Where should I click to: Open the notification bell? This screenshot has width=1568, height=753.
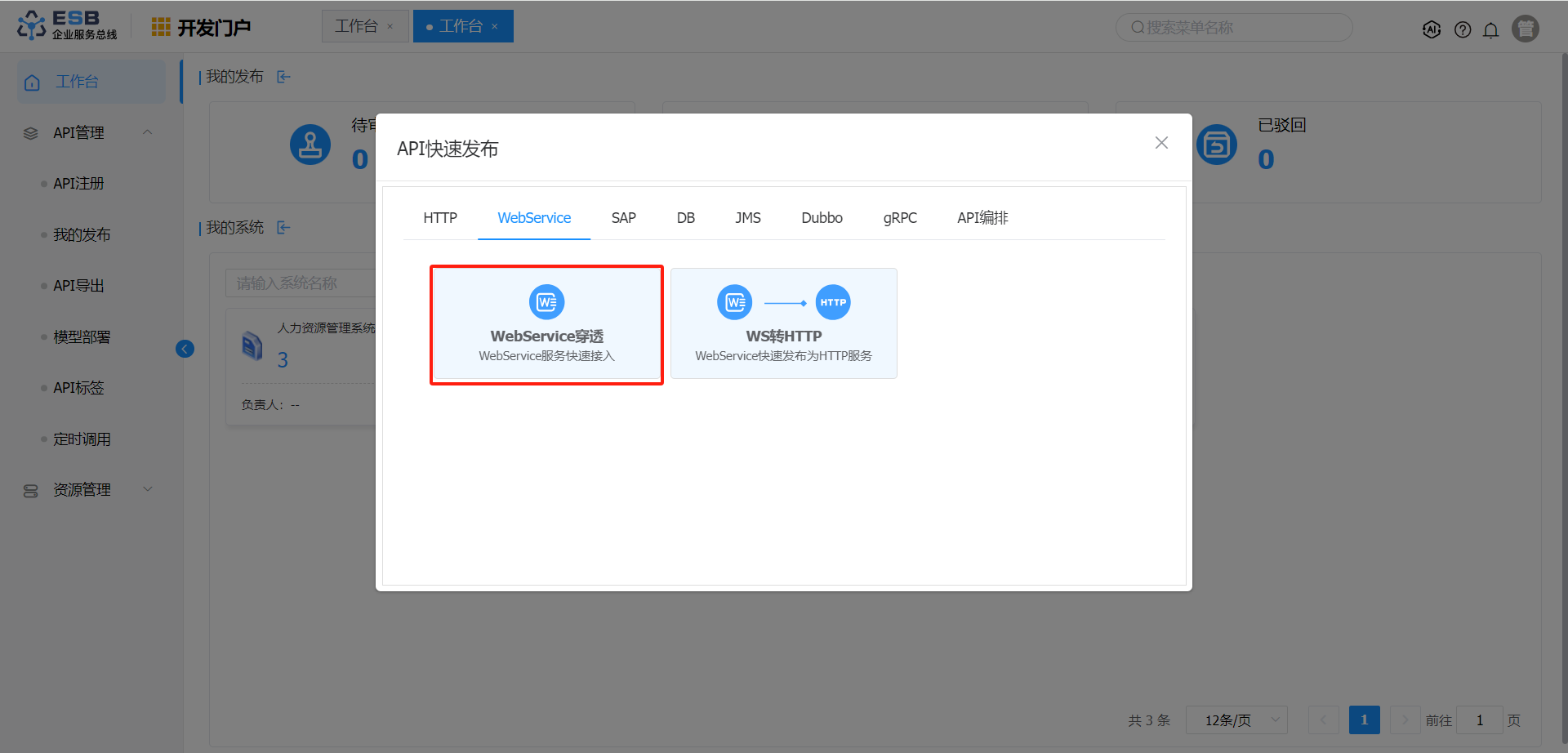[x=1490, y=29]
